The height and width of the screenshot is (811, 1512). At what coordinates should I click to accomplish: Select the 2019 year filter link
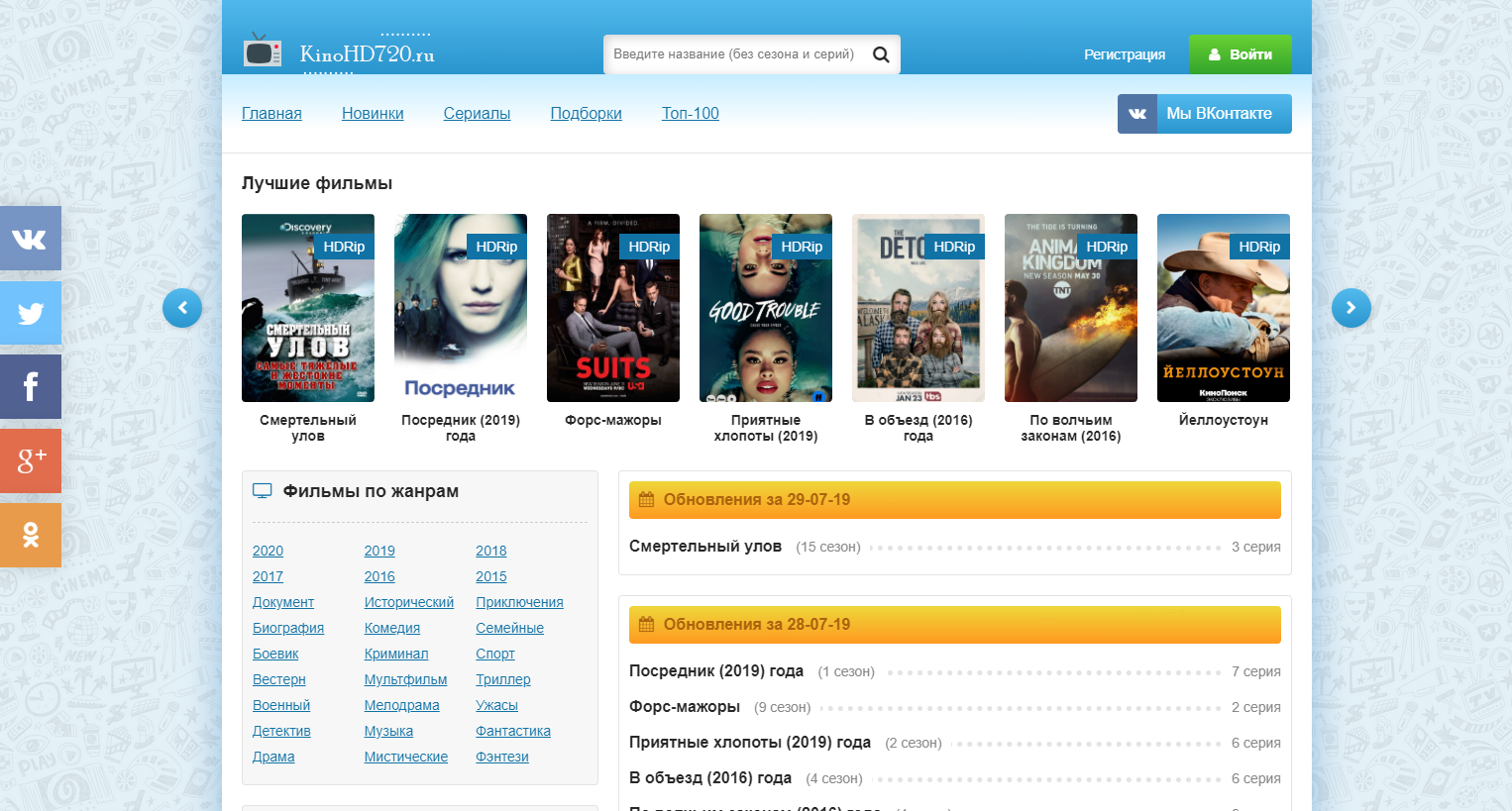[x=379, y=551]
